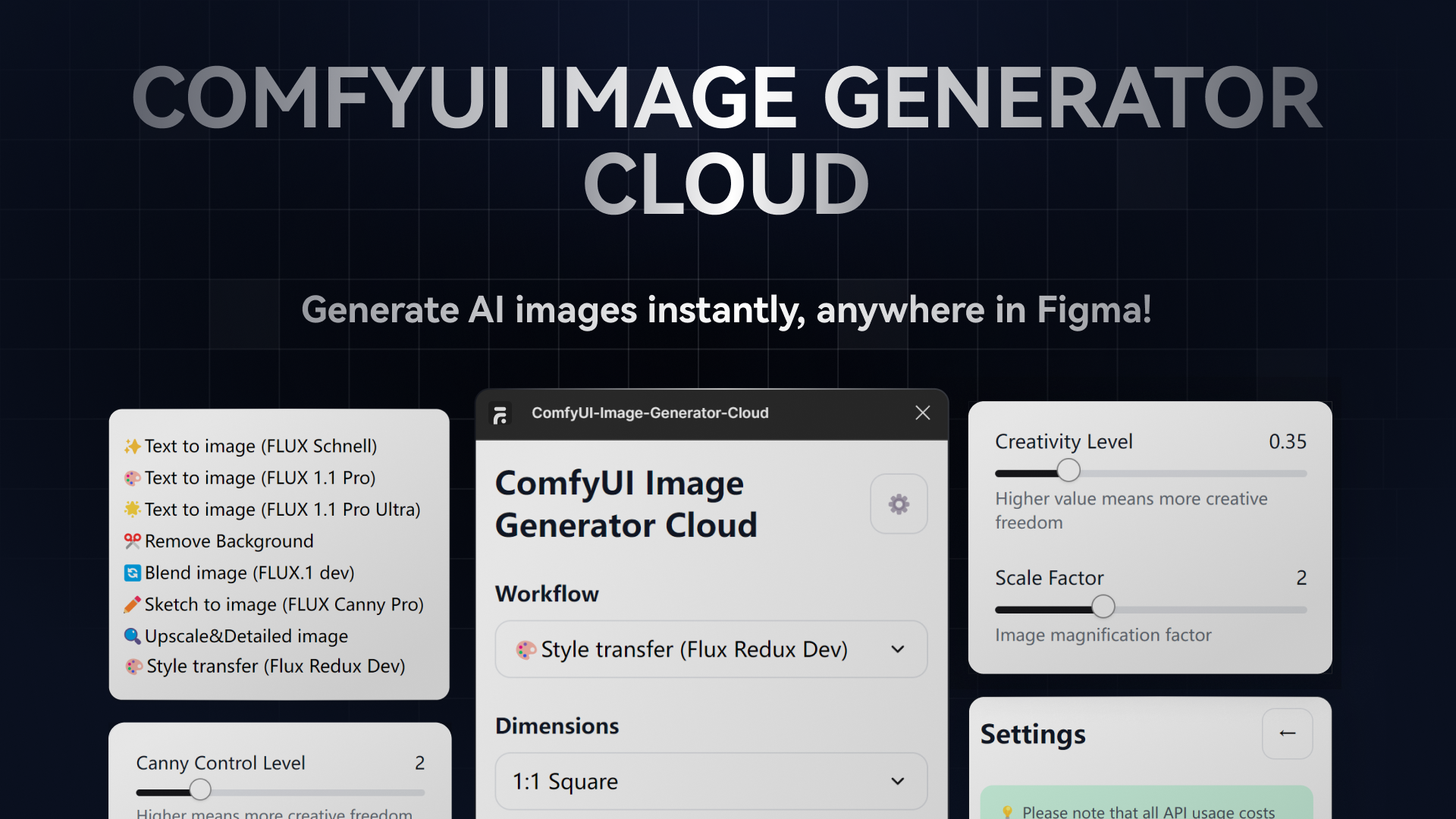Image resolution: width=1456 pixels, height=819 pixels.
Task: Adjust the Creativity Level slider
Action: (1069, 470)
